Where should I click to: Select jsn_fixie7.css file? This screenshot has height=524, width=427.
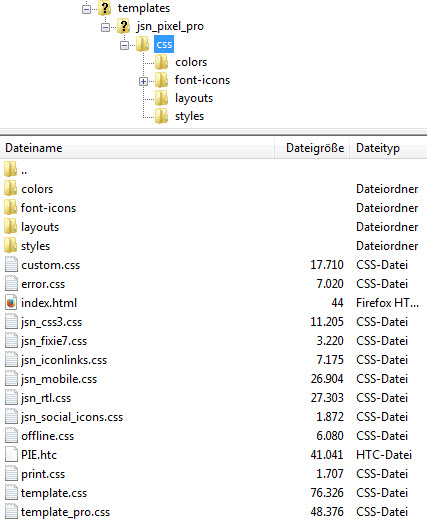pyautogui.click(x=54, y=341)
